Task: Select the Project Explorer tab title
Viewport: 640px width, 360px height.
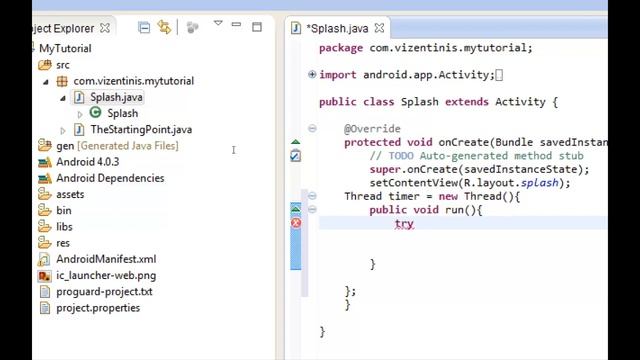Action: tap(63, 28)
